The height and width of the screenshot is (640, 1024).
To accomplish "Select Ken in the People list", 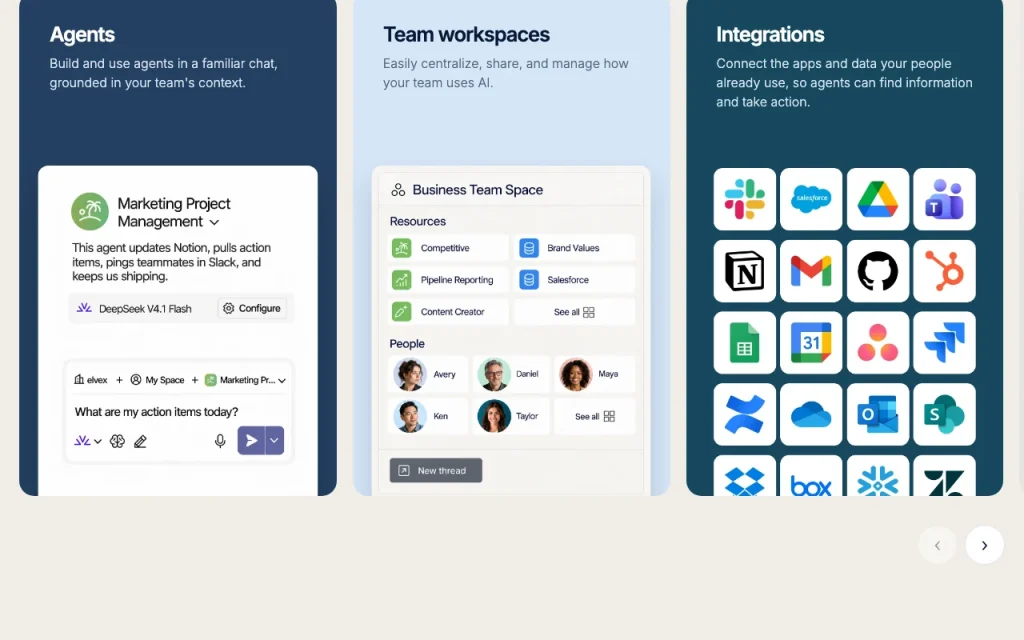I will [x=428, y=416].
